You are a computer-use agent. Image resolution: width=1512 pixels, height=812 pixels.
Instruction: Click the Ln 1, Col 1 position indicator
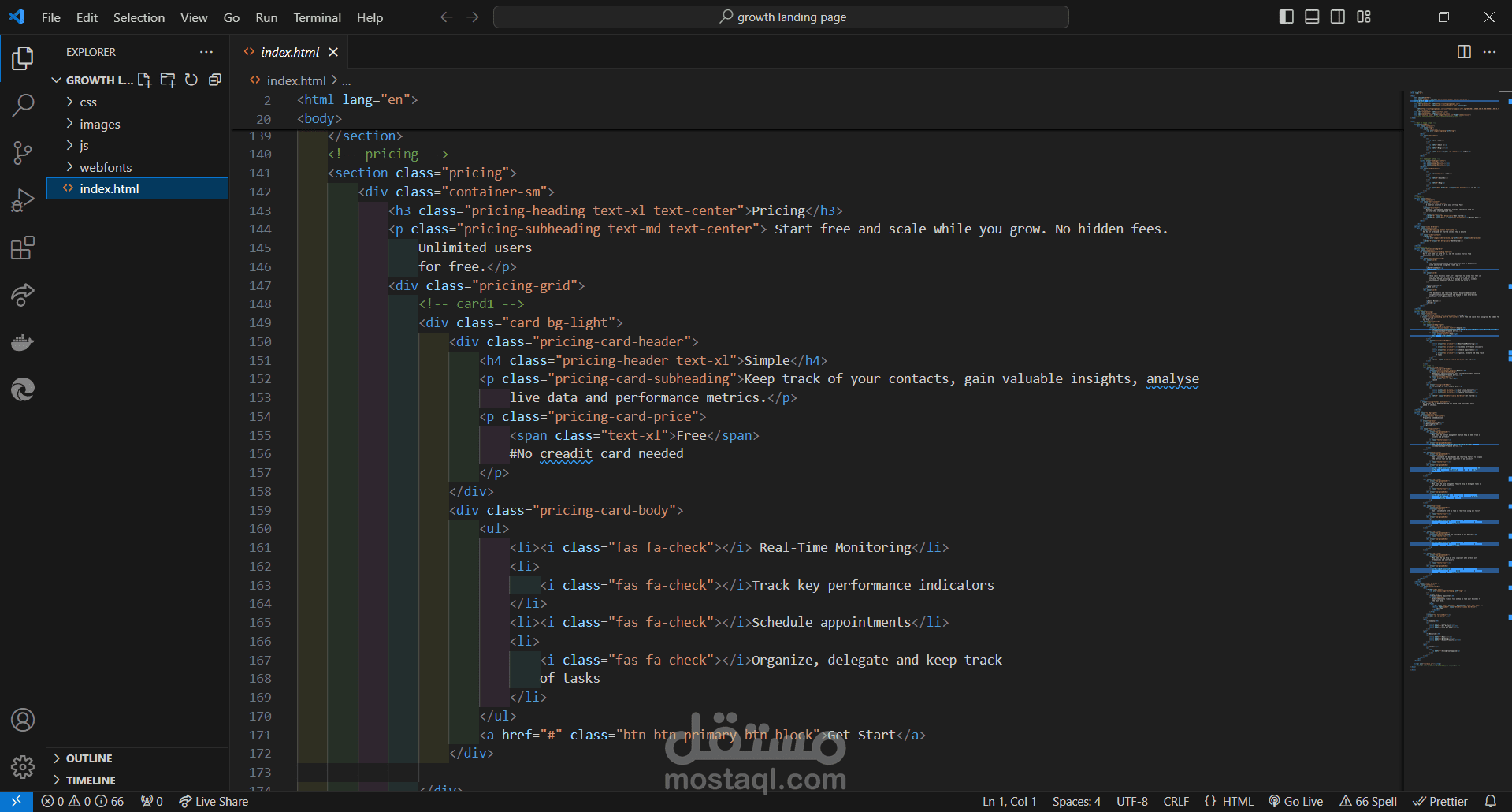click(x=1009, y=801)
